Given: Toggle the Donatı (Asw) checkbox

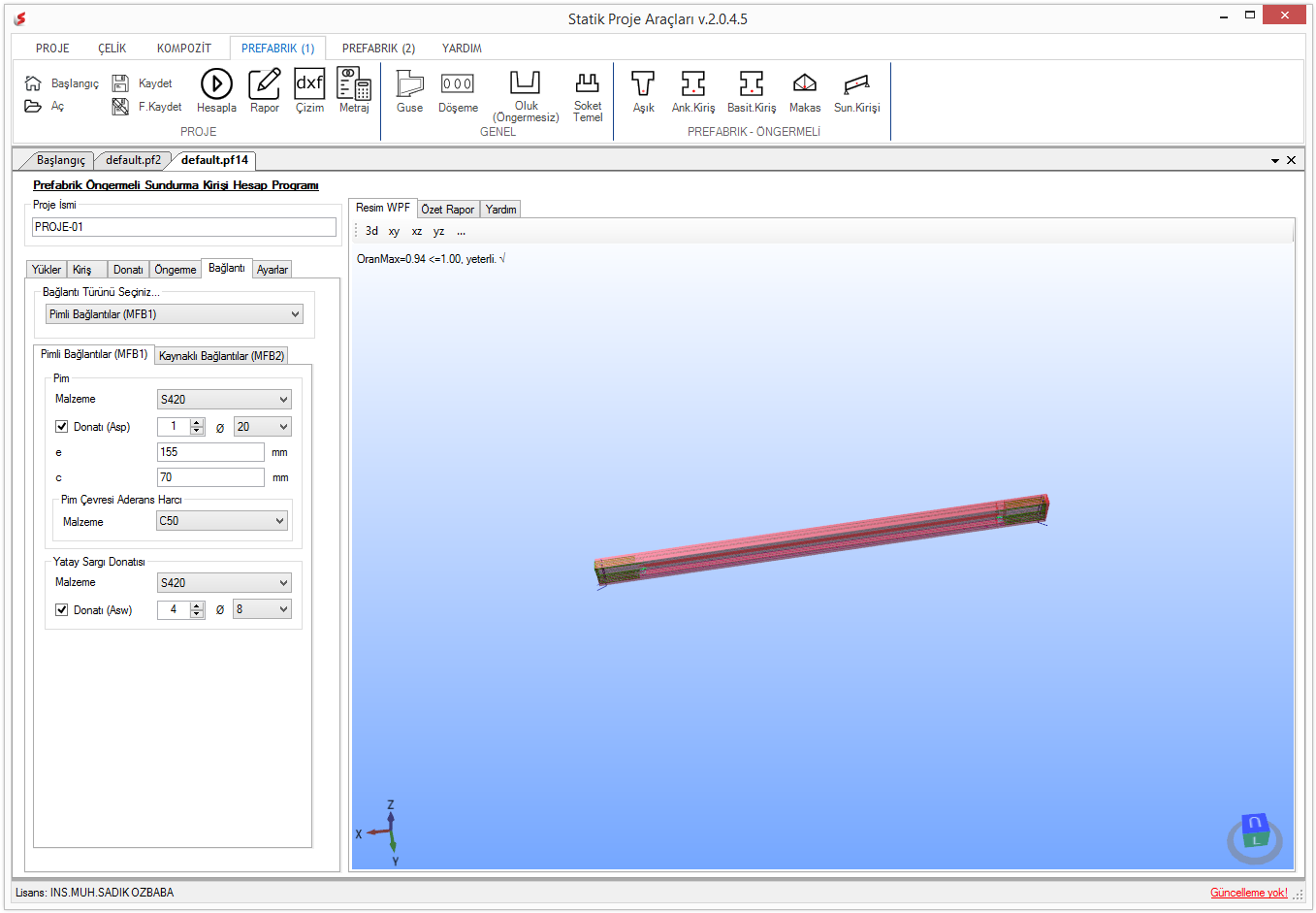Looking at the screenshot, I should click(62, 610).
